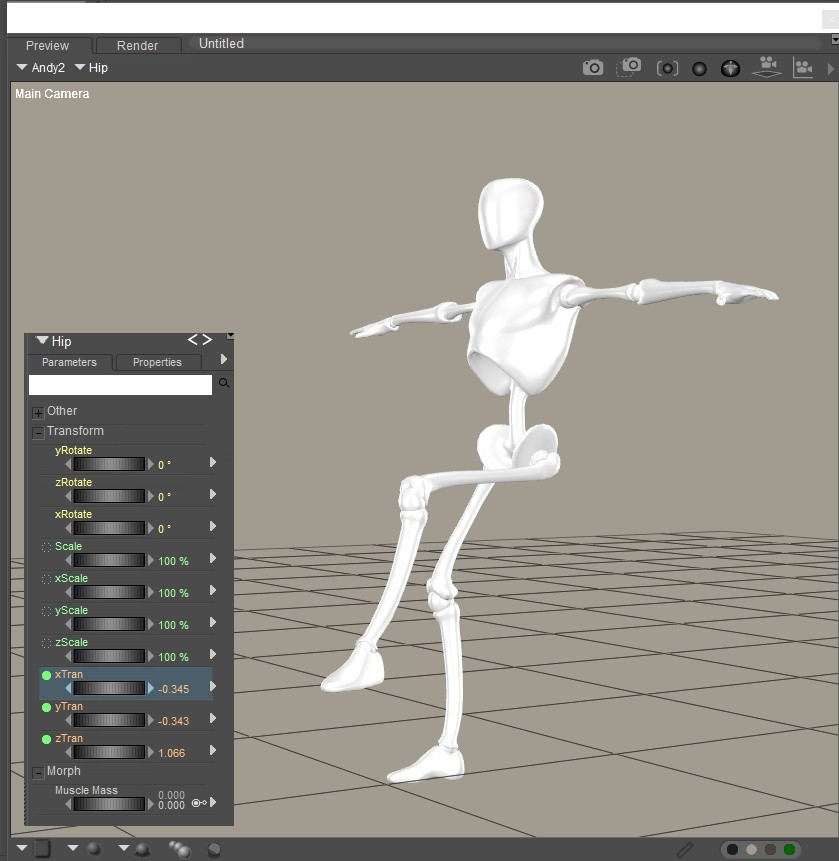839x861 pixels.
Task: Expand the Other parameter group
Action: coord(38,412)
